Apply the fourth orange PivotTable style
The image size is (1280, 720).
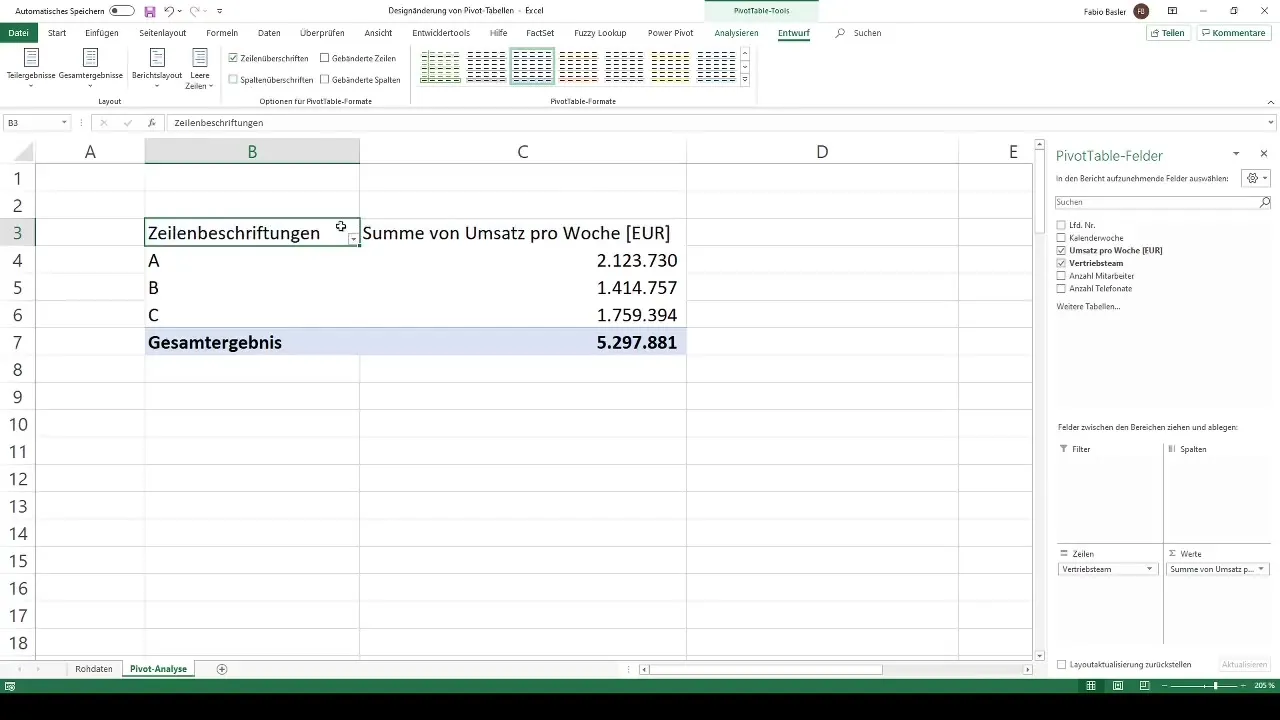coord(578,67)
